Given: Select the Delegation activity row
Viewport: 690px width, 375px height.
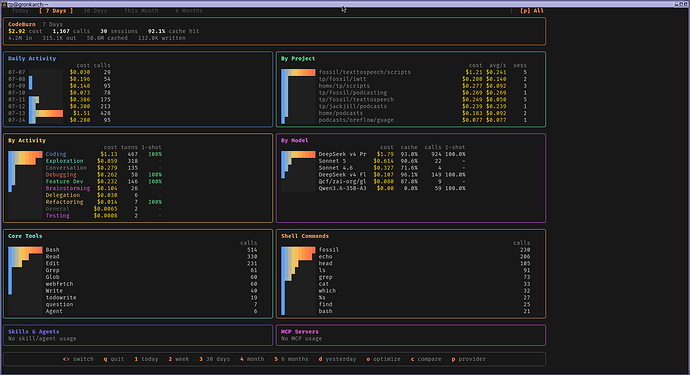Looking at the screenshot, I should point(85,195).
